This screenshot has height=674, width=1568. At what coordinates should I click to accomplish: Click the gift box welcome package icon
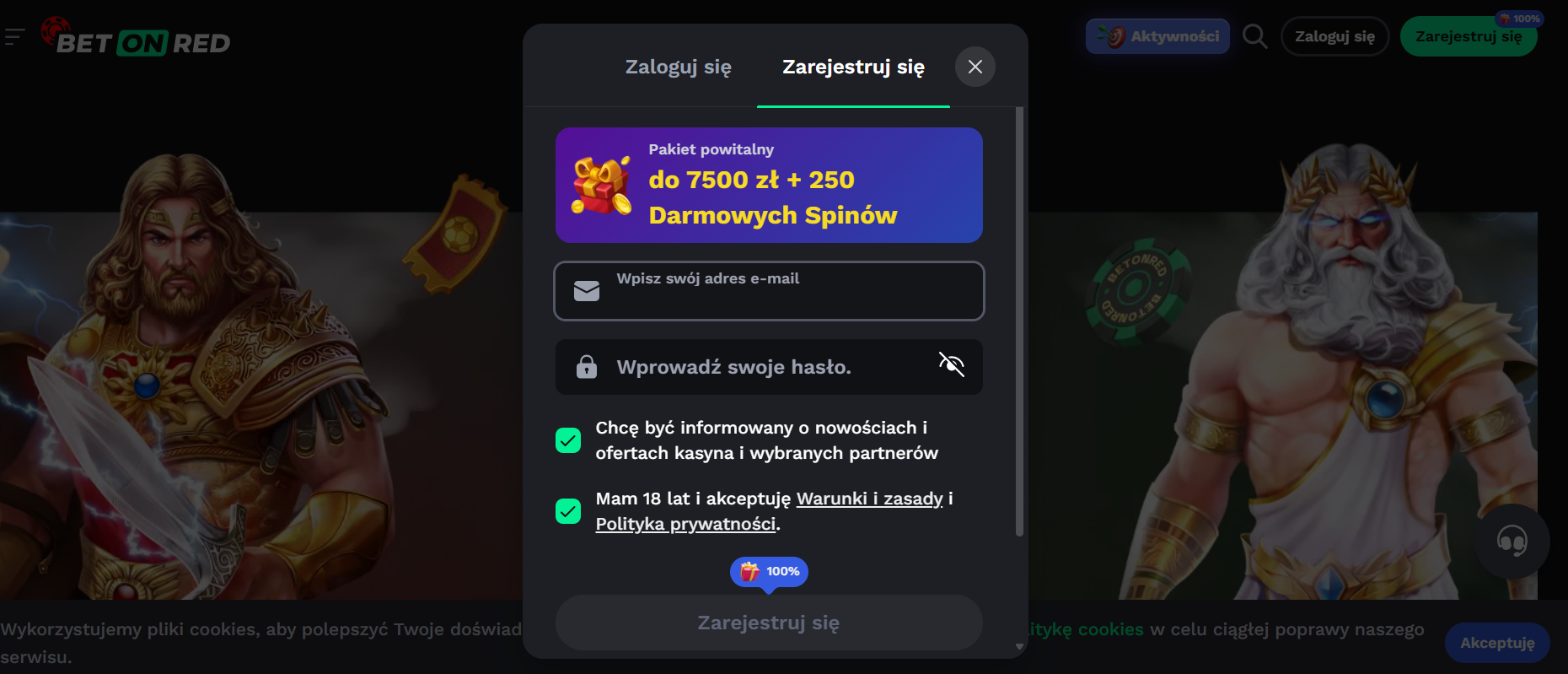[x=601, y=185]
